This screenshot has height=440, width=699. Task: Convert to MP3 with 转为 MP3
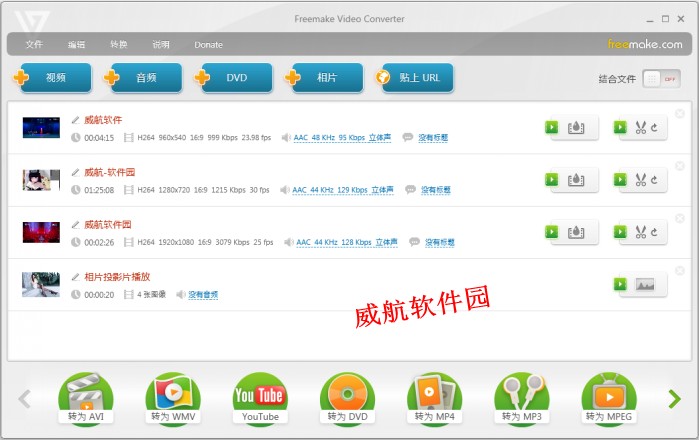(522, 399)
